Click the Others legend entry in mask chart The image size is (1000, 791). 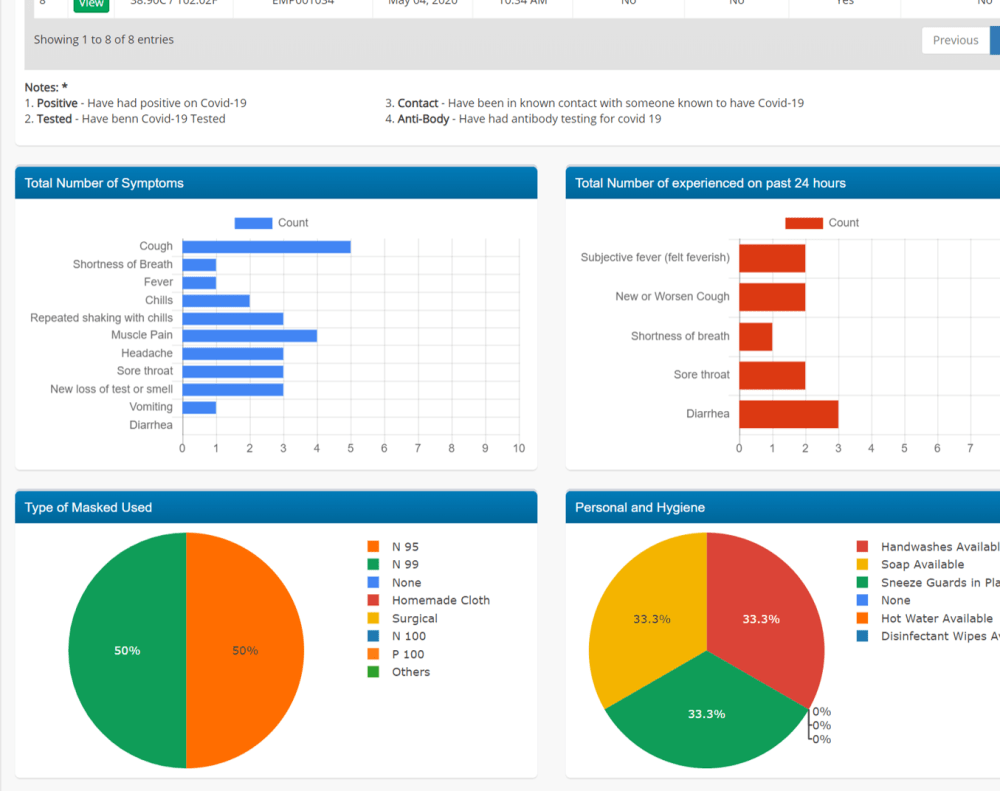pos(399,672)
